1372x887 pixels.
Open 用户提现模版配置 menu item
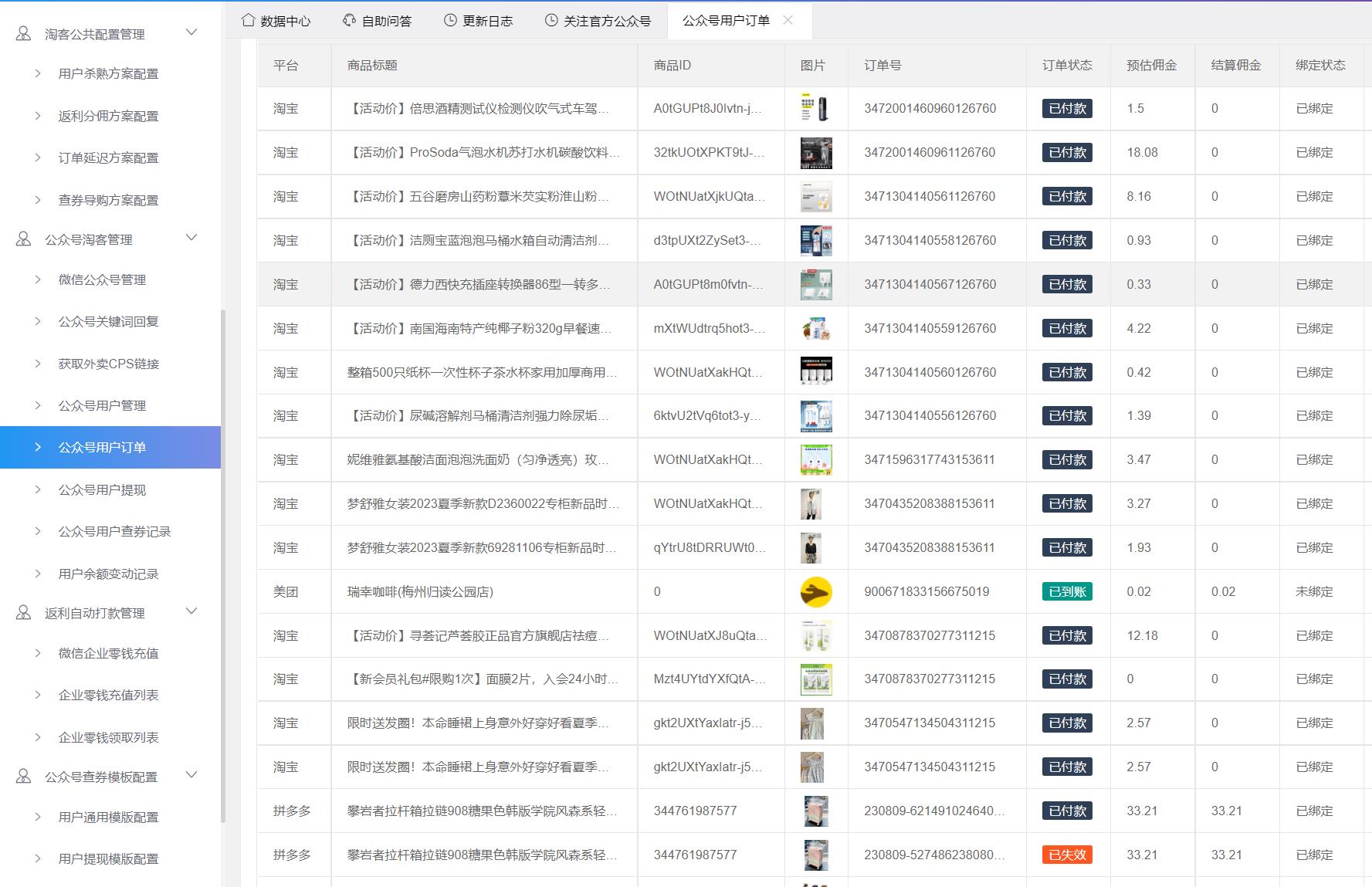point(110,858)
